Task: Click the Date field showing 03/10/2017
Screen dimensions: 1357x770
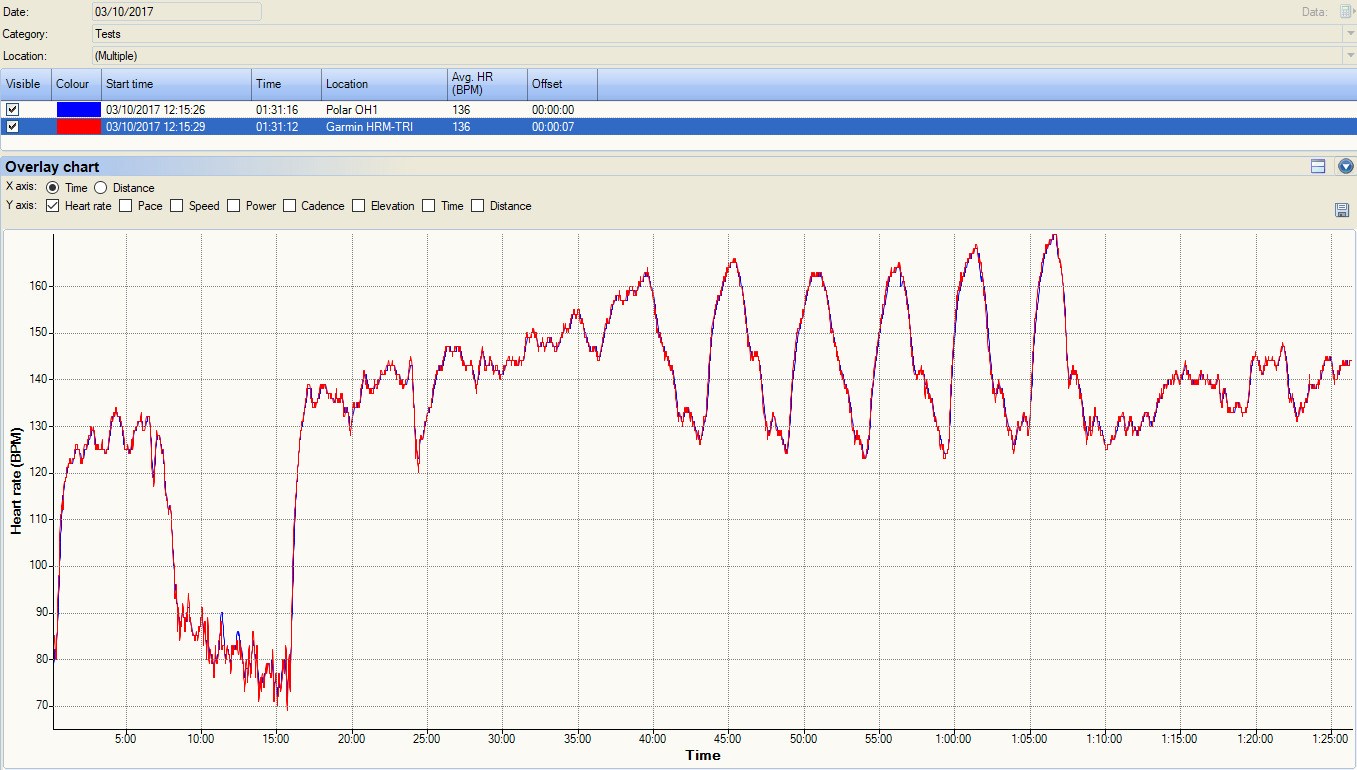Action: 176,11
